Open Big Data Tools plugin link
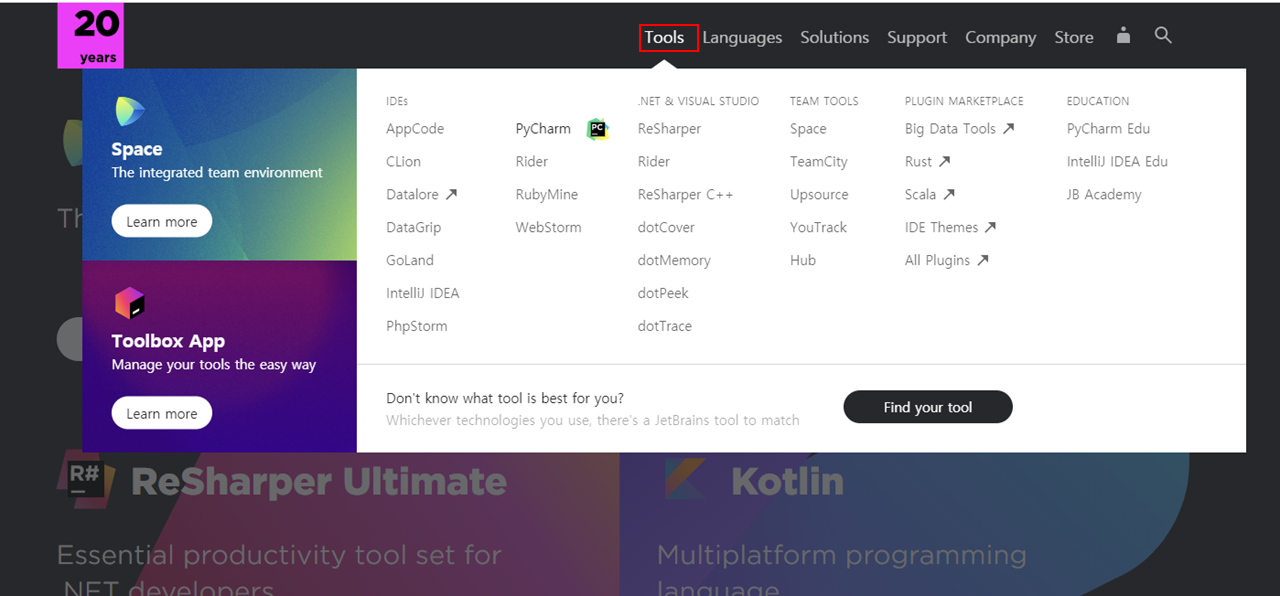Viewport: 1280px width, 596px height. point(959,129)
